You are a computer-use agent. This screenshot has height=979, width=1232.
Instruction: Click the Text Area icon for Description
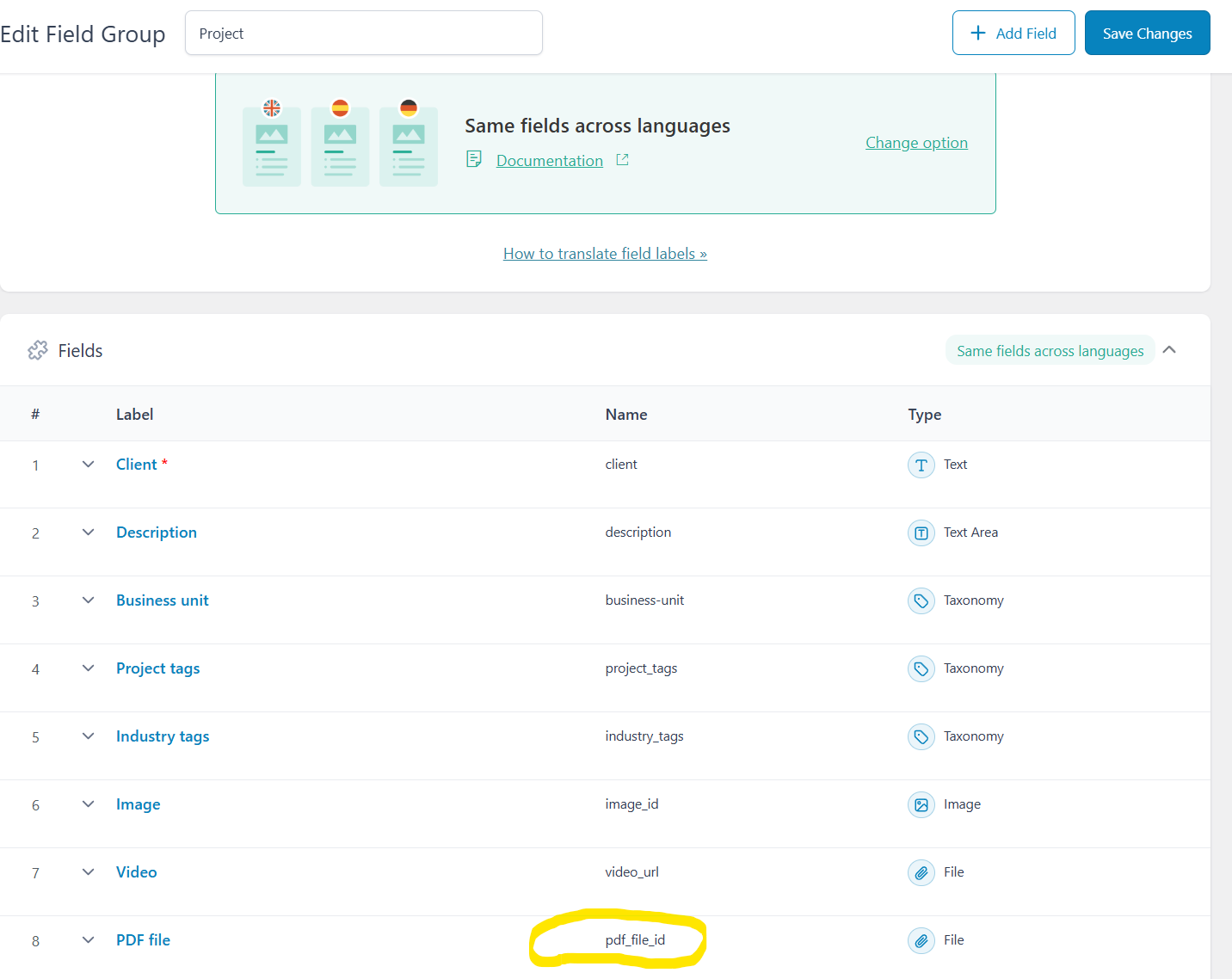[x=921, y=533]
